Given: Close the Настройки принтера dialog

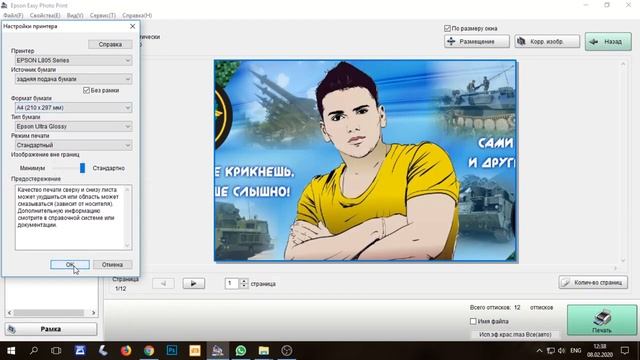Looking at the screenshot, I should [x=133, y=26].
